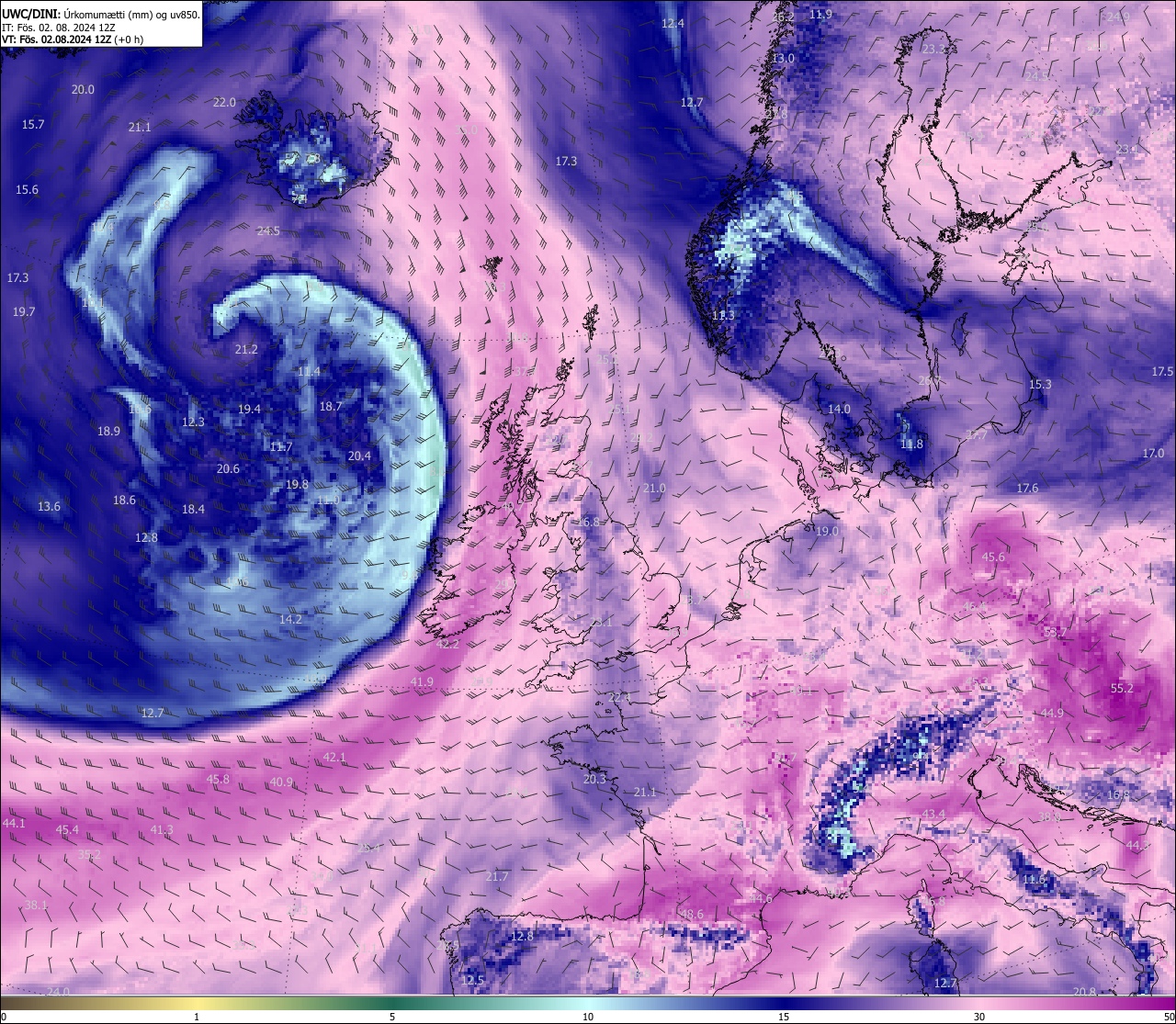This screenshot has height=1024, width=1176.
Task: Click the map value '20.4'
Action: point(359,456)
